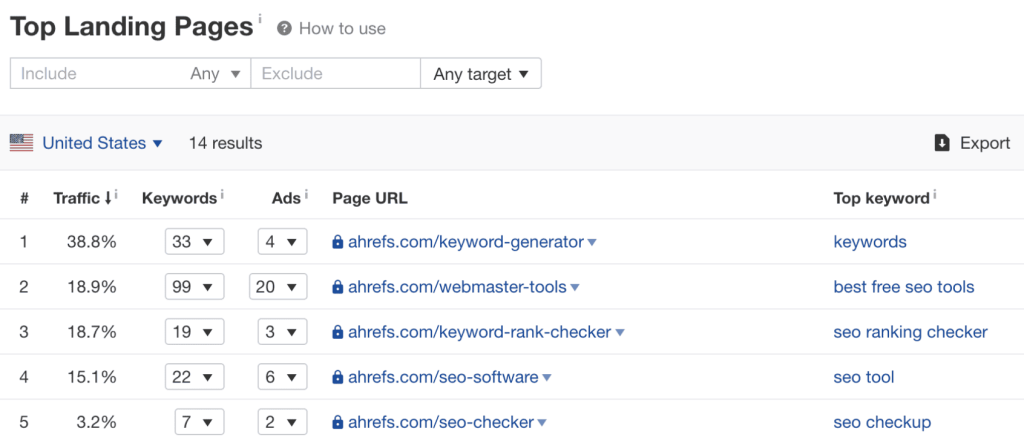The height and width of the screenshot is (440, 1024).
Task: Click the lock icon for seo-software URL
Action: (338, 377)
